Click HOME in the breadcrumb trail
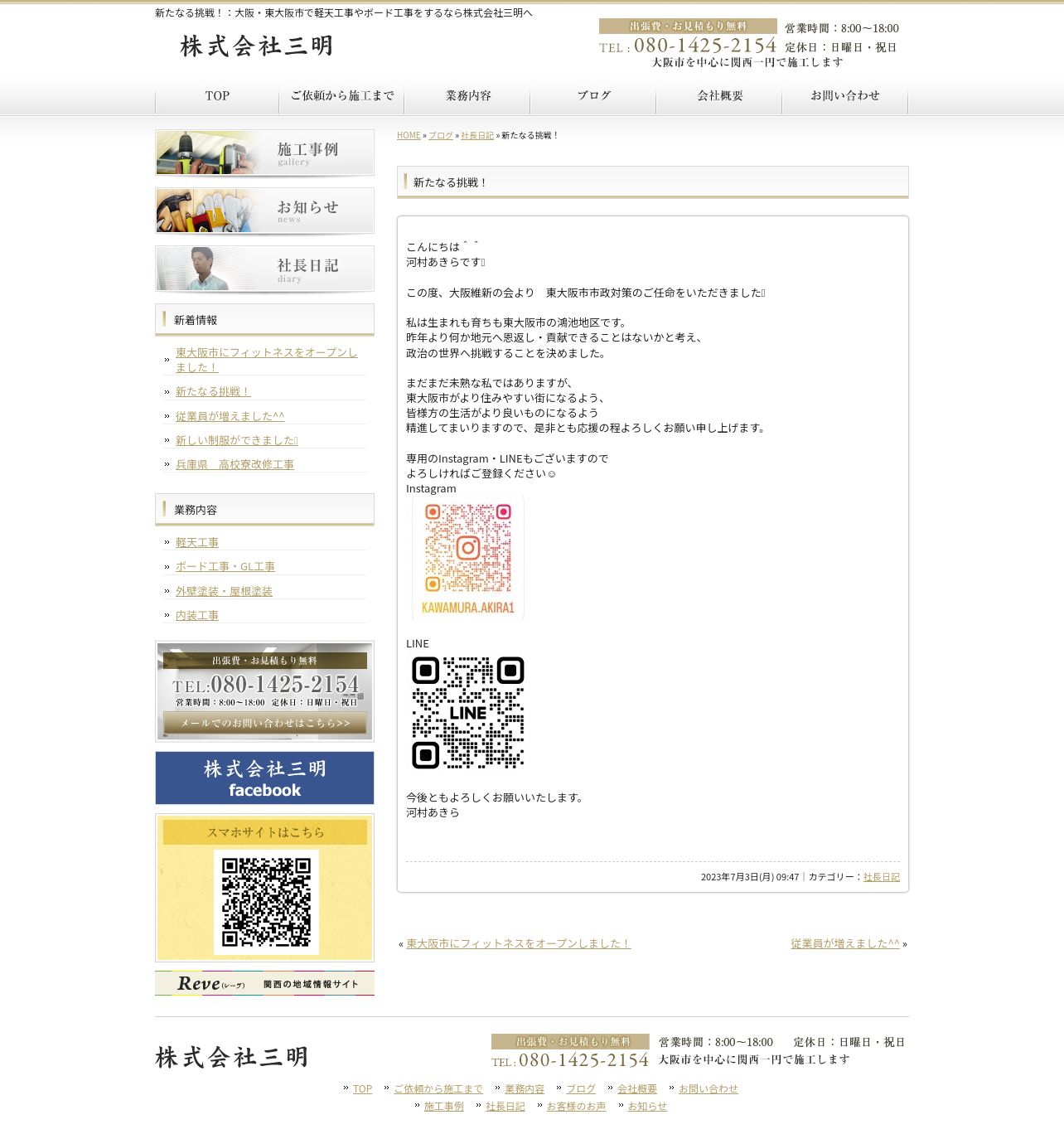 click(409, 135)
